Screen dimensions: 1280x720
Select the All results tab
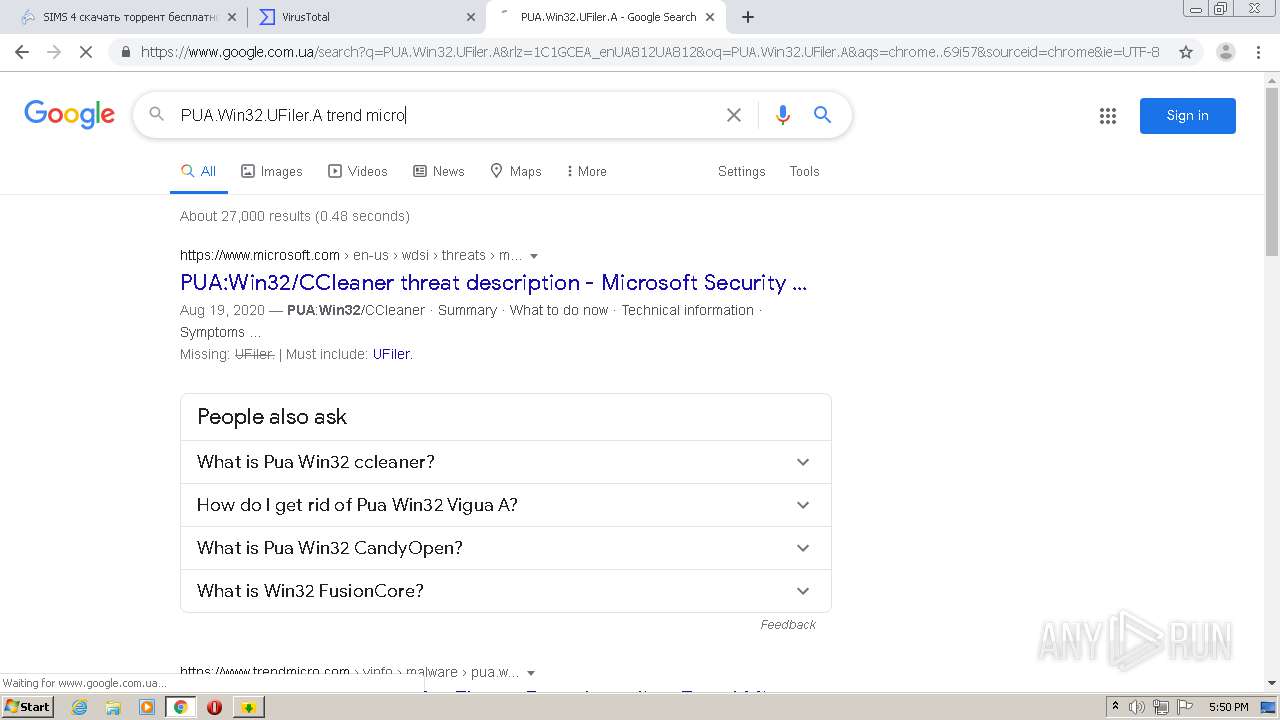tap(198, 171)
